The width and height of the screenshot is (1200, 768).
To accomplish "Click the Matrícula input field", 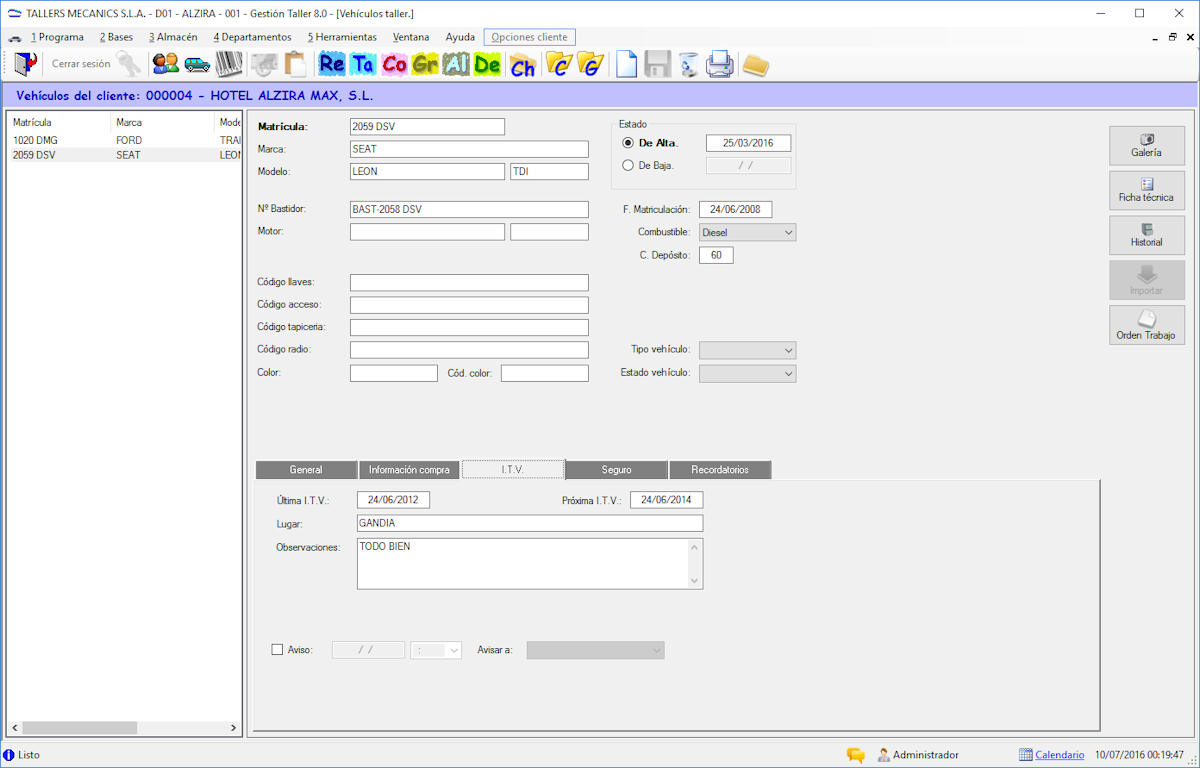I will [x=427, y=127].
